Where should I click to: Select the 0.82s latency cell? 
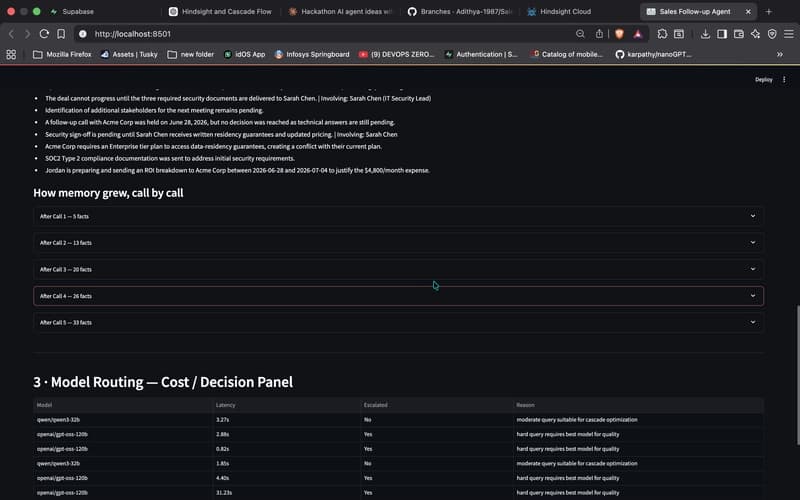tap(287, 449)
